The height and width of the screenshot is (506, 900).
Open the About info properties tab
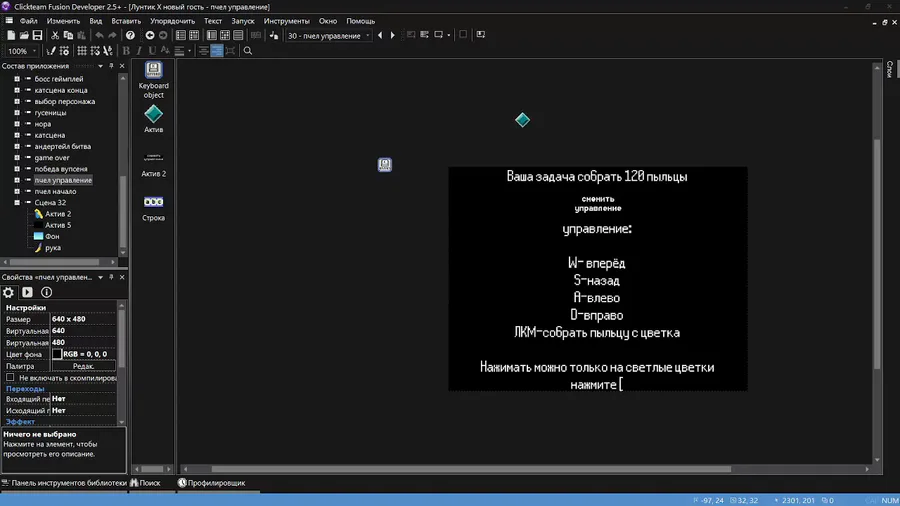(x=46, y=293)
